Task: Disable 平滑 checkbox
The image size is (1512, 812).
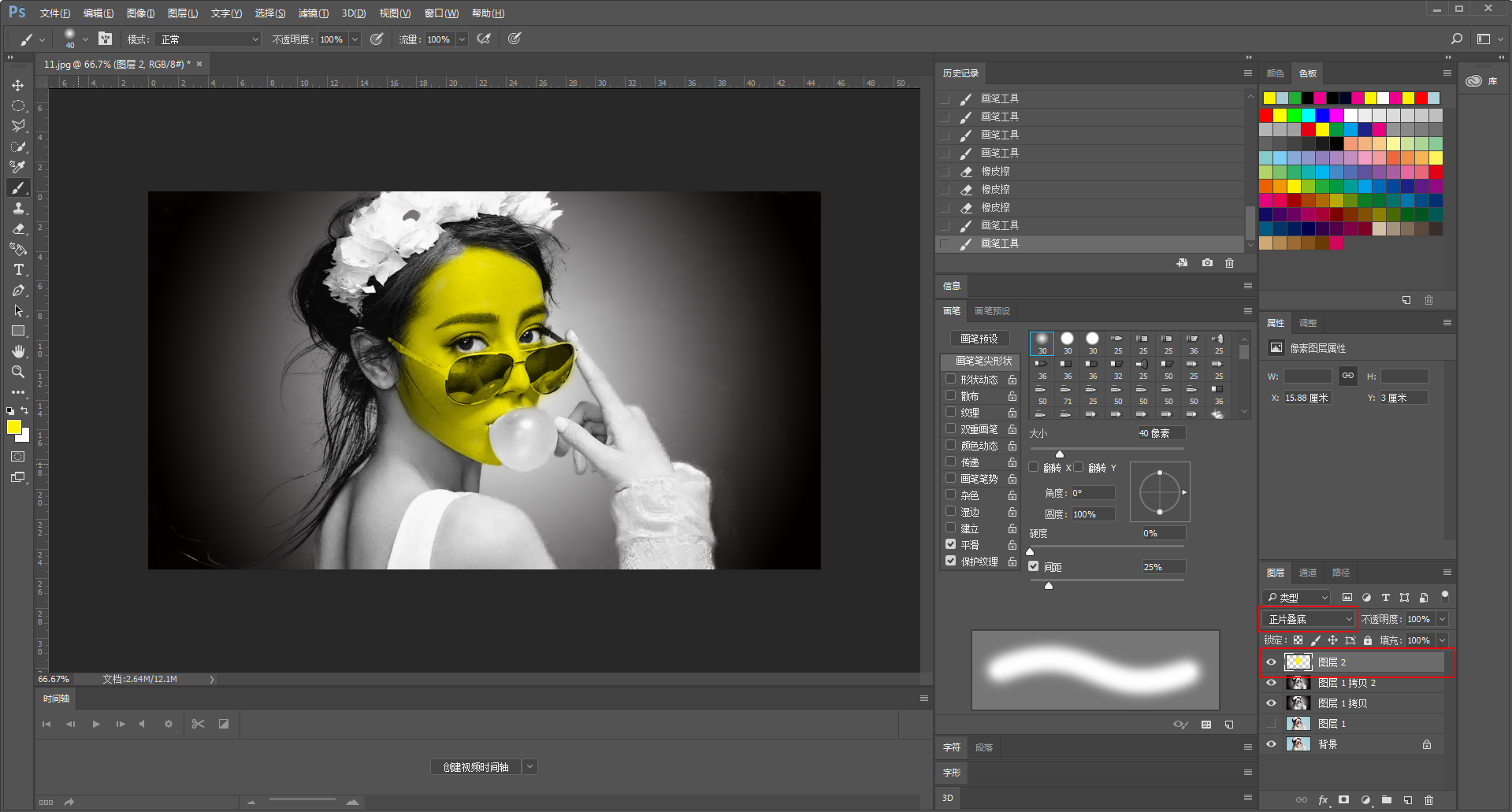Action: (951, 544)
